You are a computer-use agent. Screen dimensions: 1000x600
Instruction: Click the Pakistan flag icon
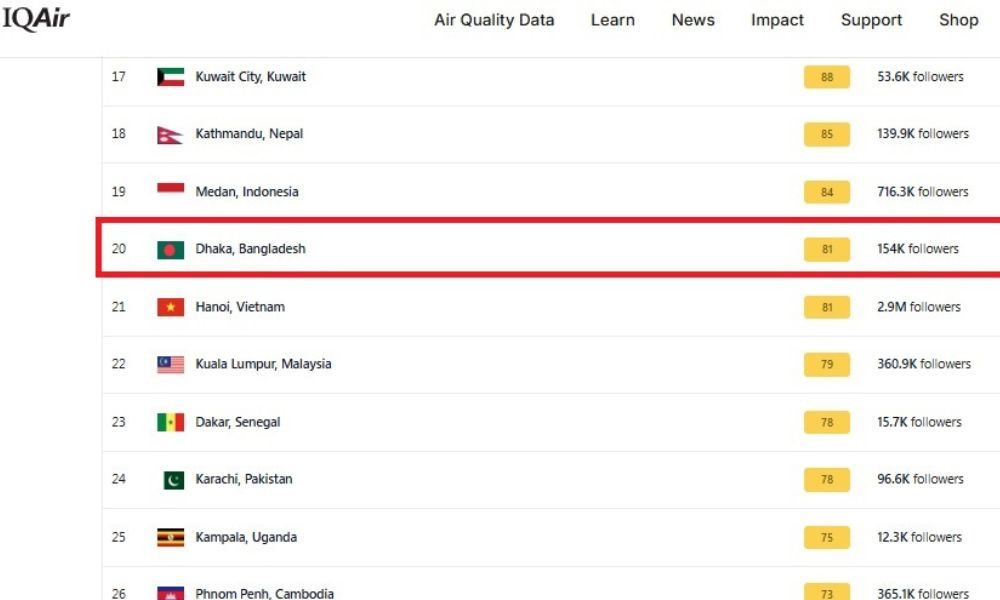(173, 479)
